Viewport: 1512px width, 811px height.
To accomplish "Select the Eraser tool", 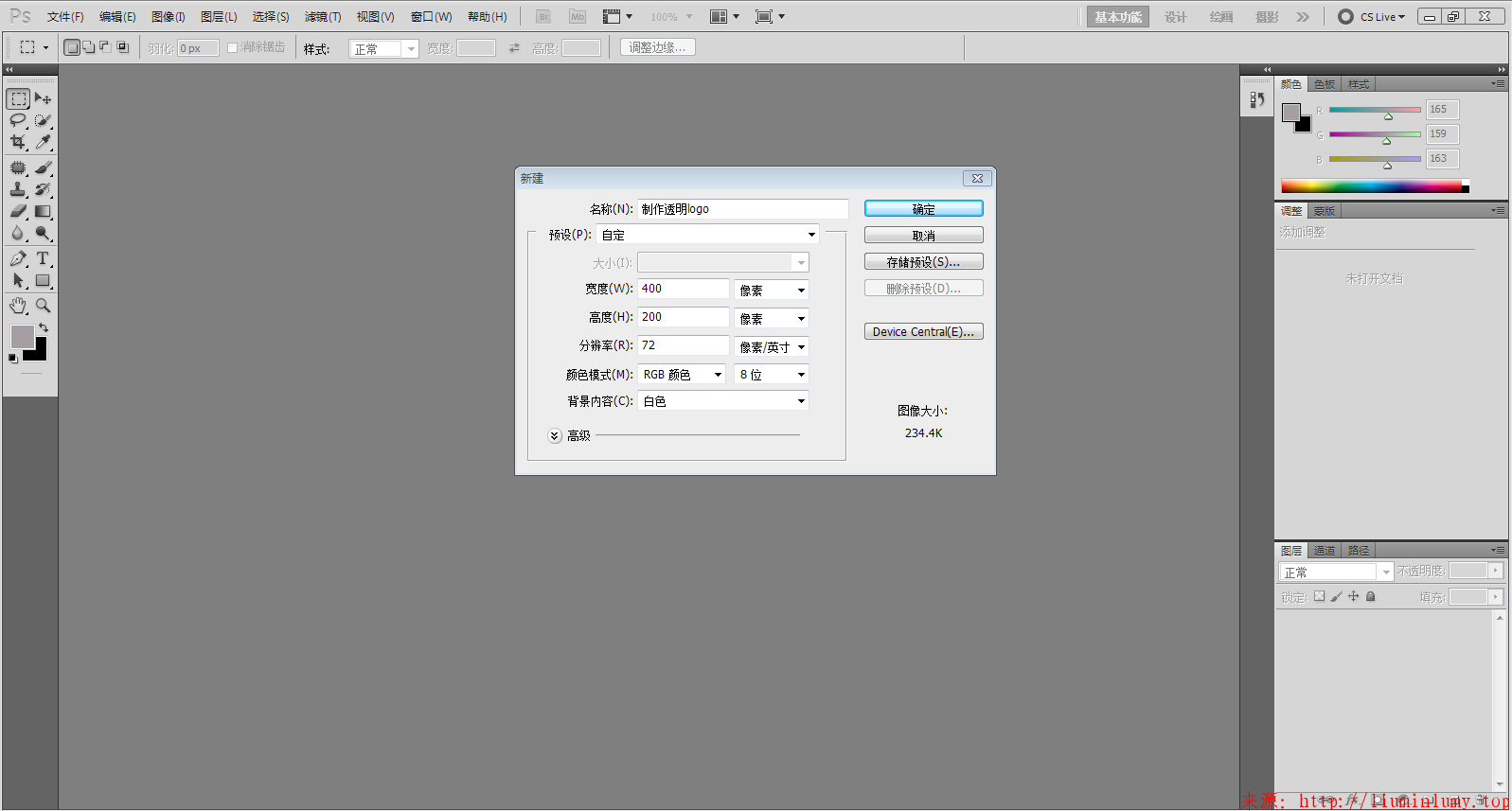I will 18,211.
